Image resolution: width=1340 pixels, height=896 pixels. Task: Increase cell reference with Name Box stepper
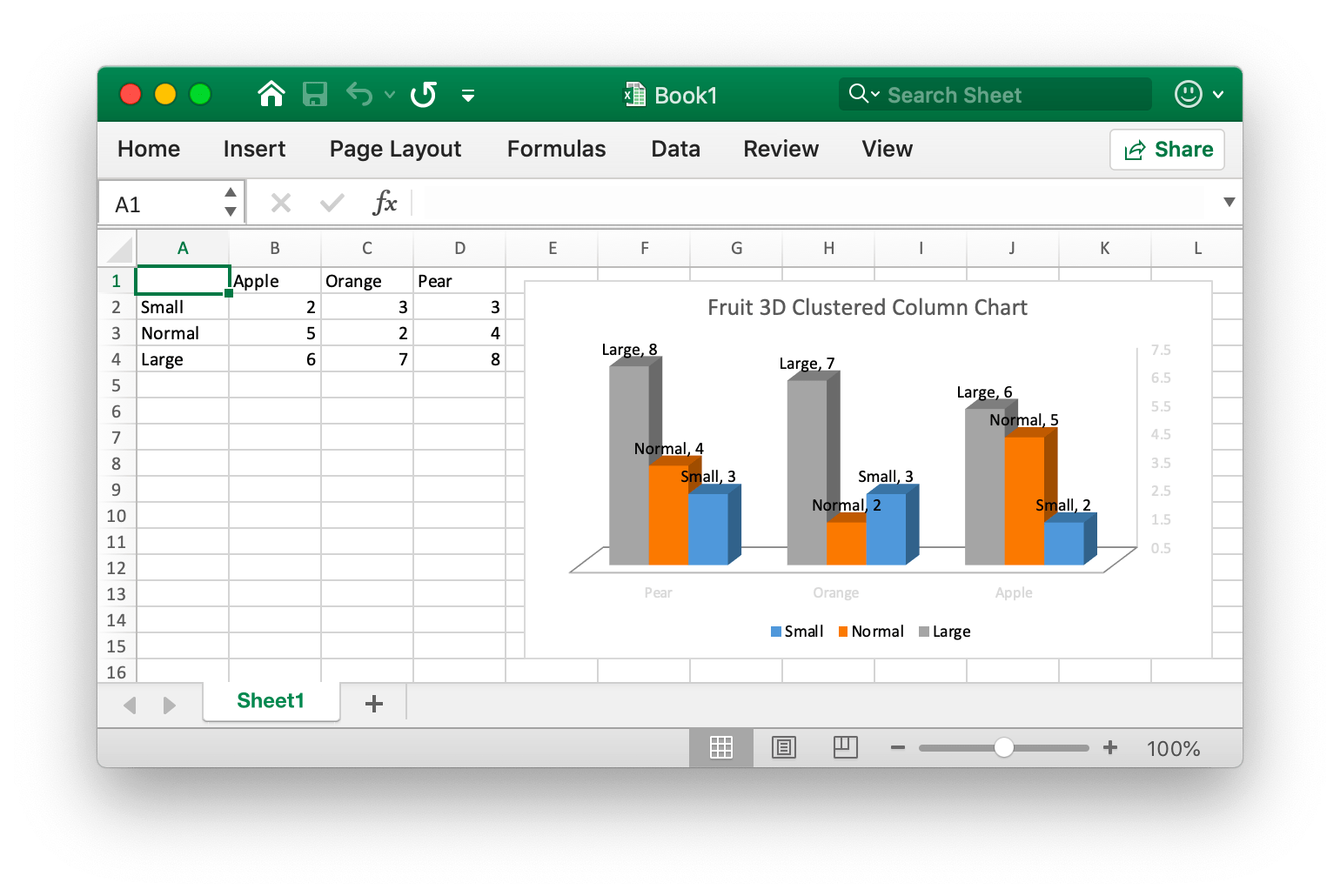[x=229, y=193]
